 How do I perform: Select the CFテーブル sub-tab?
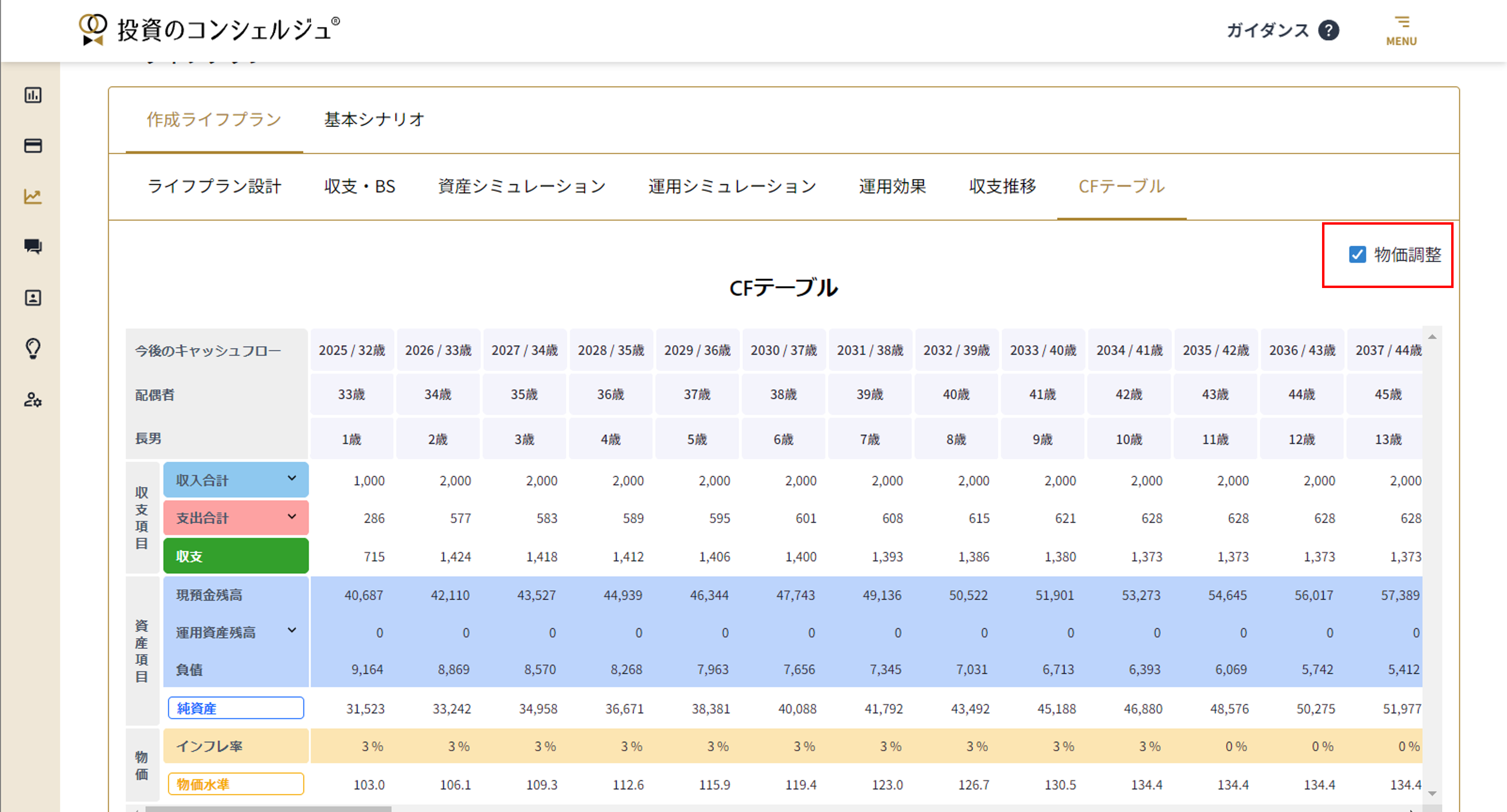(x=1121, y=187)
